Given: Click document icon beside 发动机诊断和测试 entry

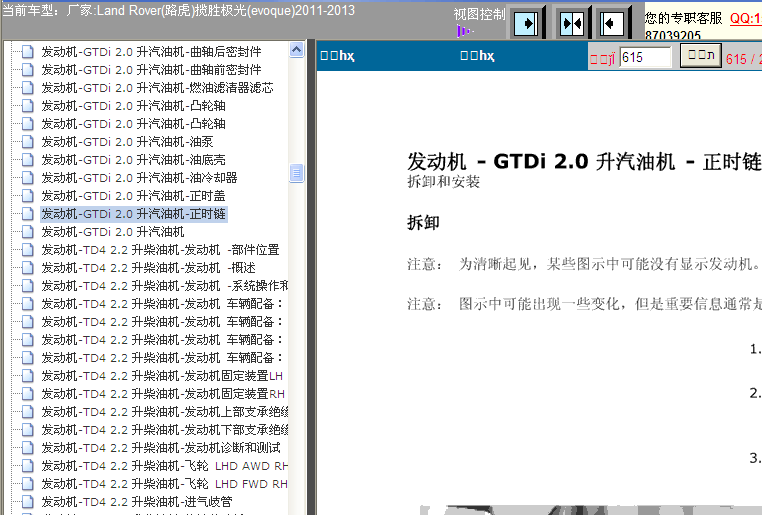Looking at the screenshot, I should pyautogui.click(x=28, y=447).
